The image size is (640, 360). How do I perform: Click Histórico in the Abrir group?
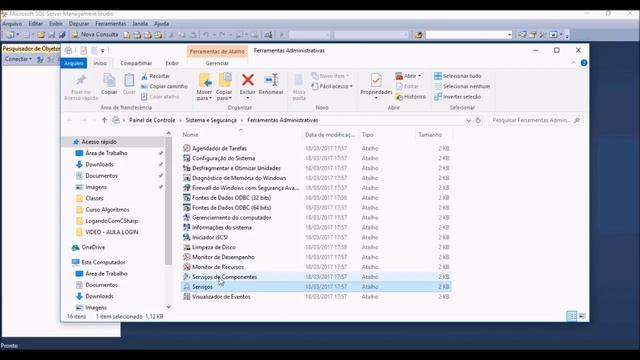click(x=411, y=97)
